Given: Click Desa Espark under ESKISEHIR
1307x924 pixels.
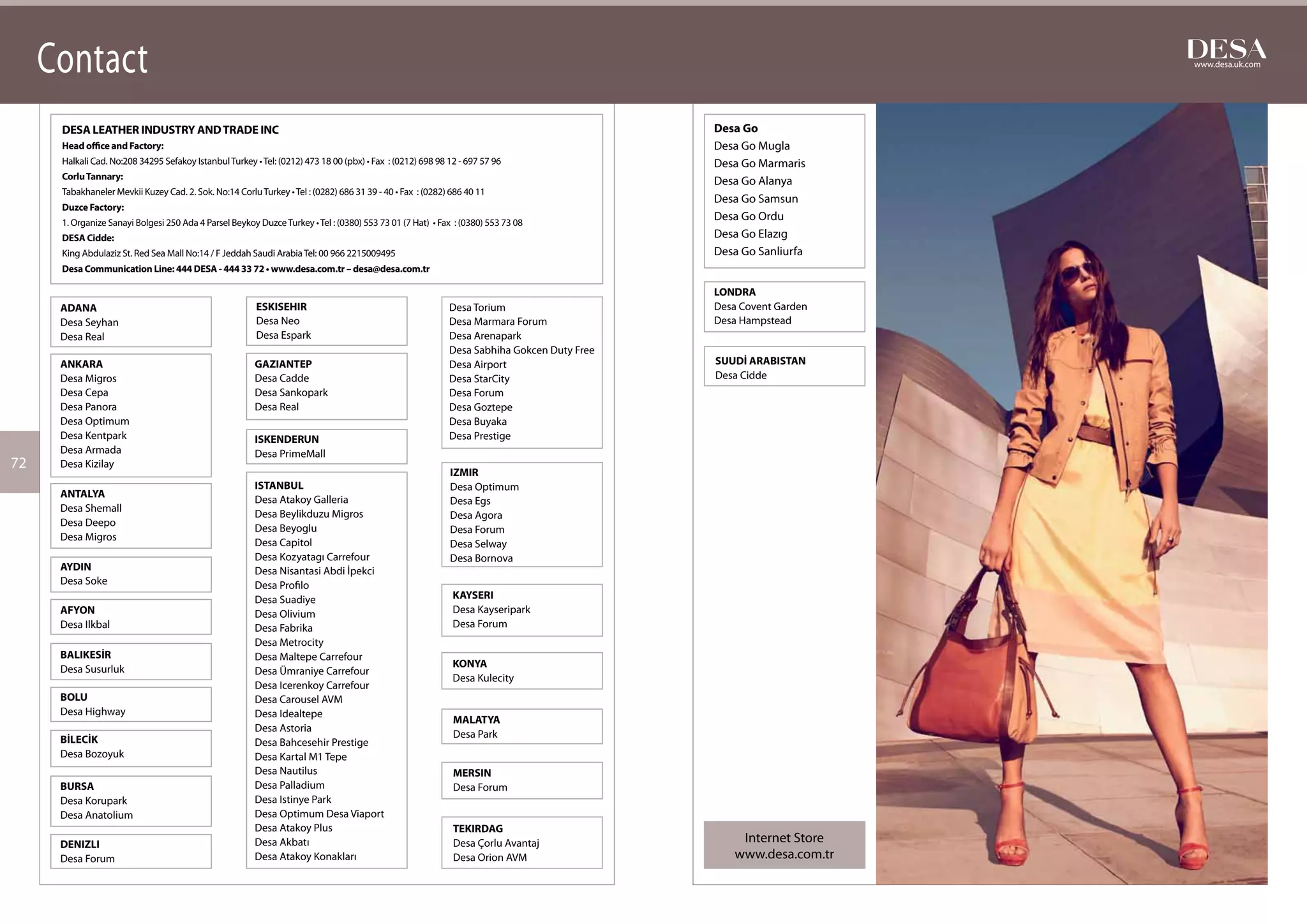Looking at the screenshot, I should [x=284, y=335].
